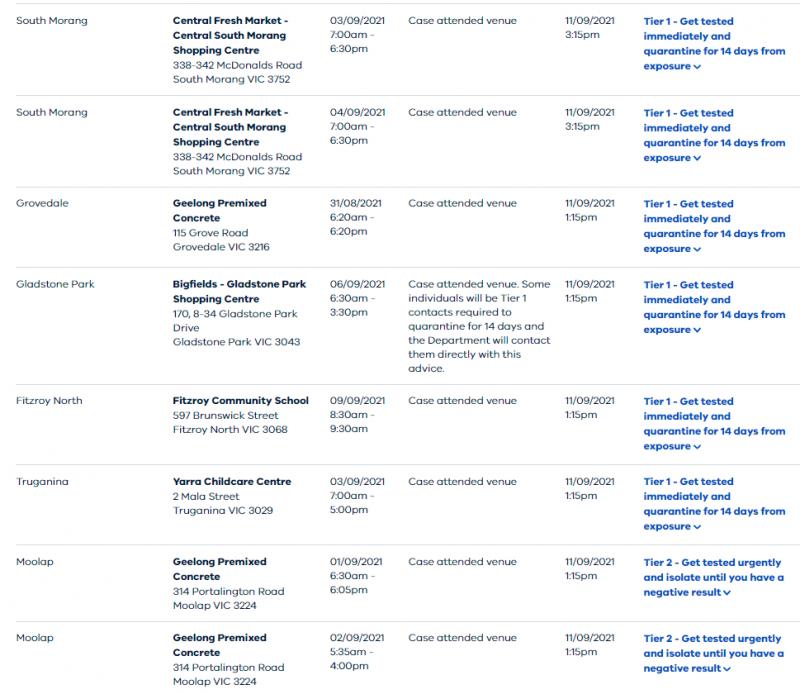Click chevron after Moolap 01/09 negative result text
Image resolution: width=800 pixels, height=694 pixels.
pyautogui.click(x=727, y=593)
